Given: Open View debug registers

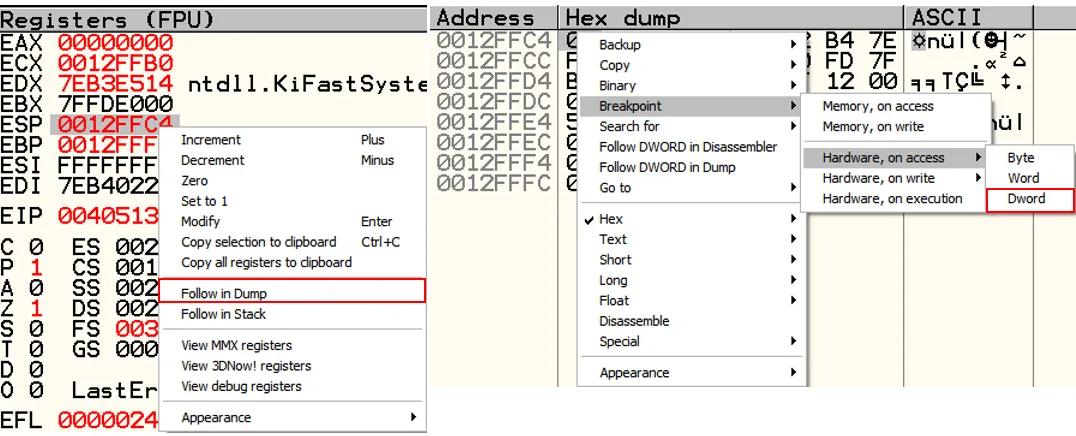Looking at the screenshot, I should [x=241, y=386].
